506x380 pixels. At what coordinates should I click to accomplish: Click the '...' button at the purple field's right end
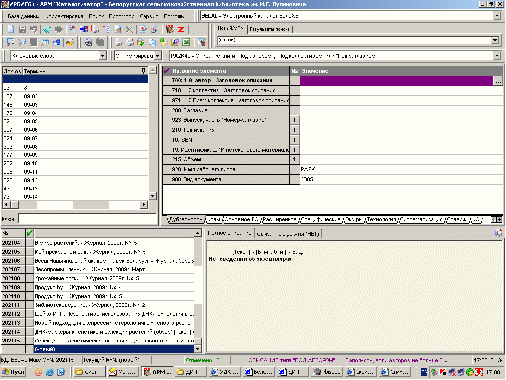[x=498, y=81]
